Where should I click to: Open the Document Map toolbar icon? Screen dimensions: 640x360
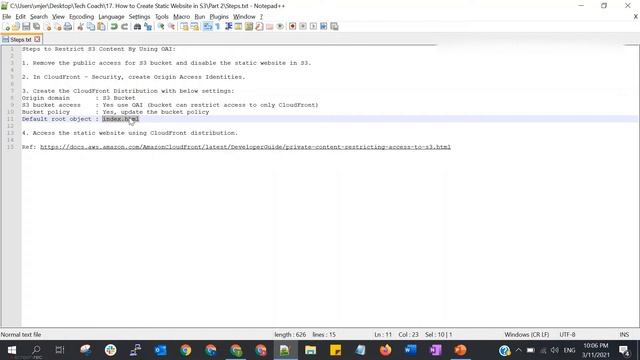pyautogui.click(x=249, y=27)
